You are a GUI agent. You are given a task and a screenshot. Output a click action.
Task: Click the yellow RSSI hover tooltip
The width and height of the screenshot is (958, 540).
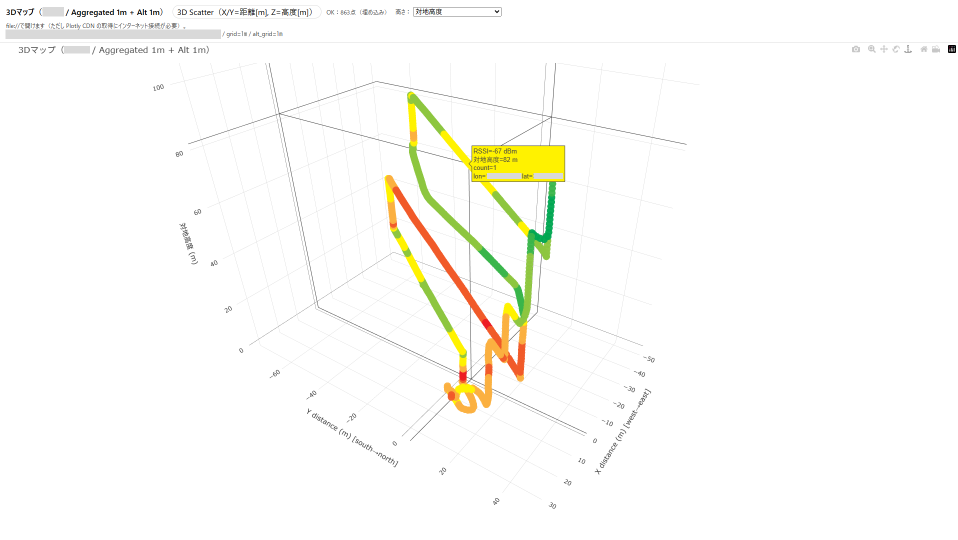point(518,163)
